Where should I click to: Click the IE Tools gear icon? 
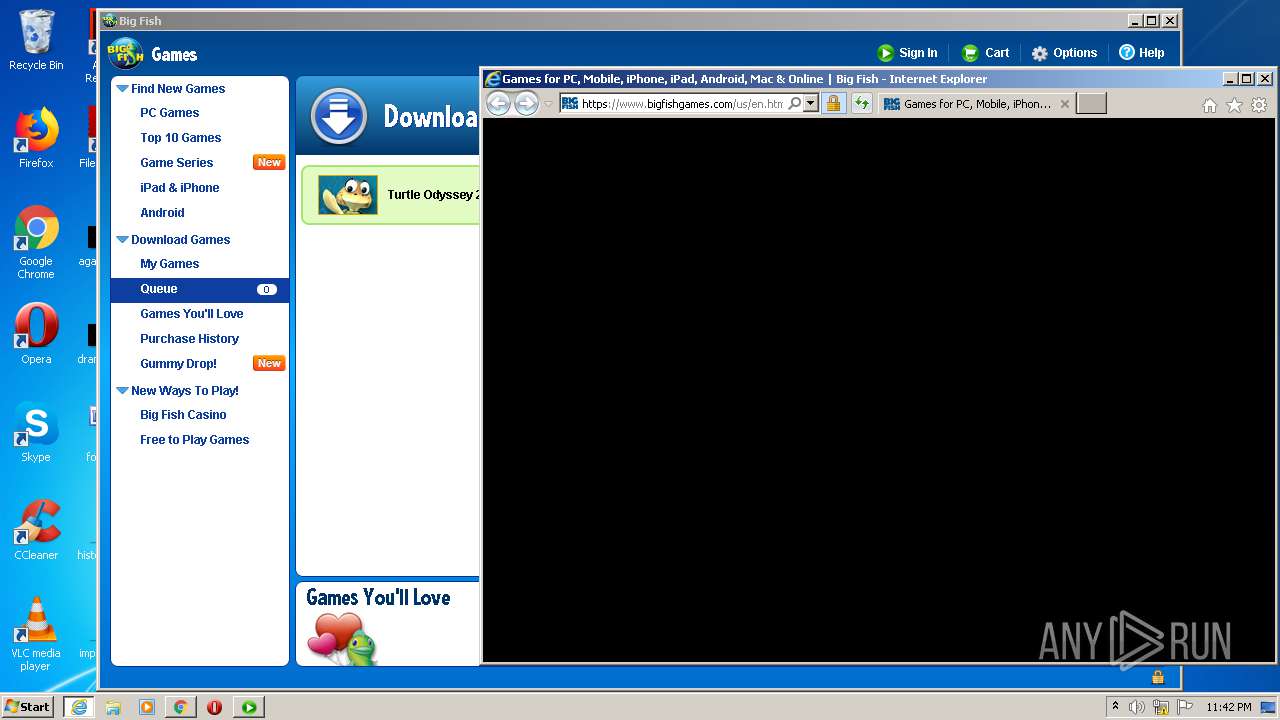pyautogui.click(x=1259, y=105)
